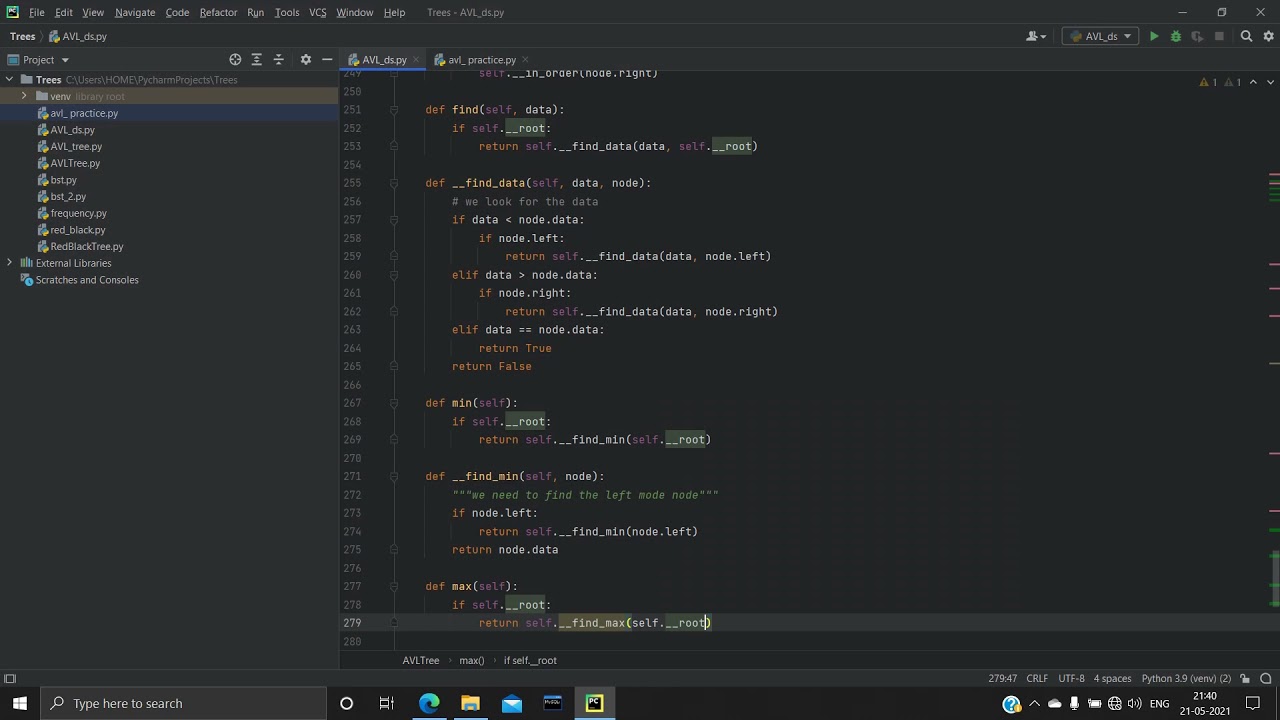
Task: Fold __find_min method at line 271
Action: click(x=394, y=477)
